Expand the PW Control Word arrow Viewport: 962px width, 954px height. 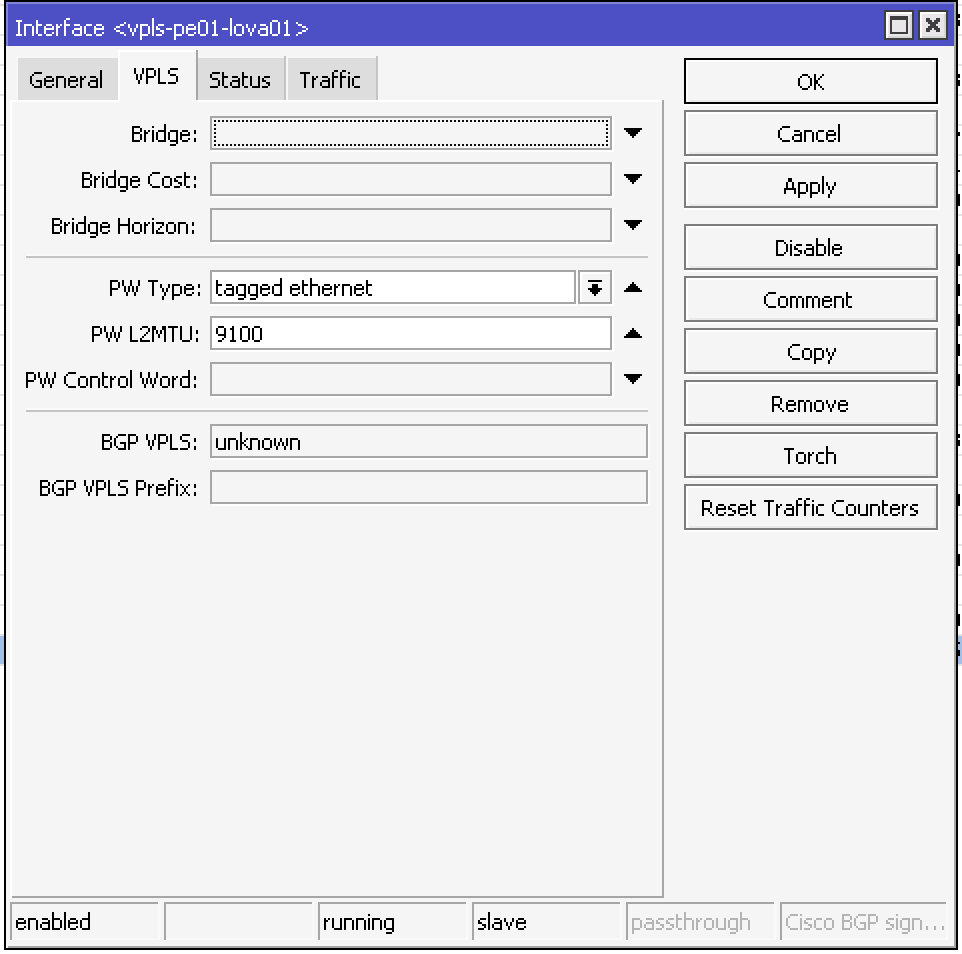click(x=632, y=380)
